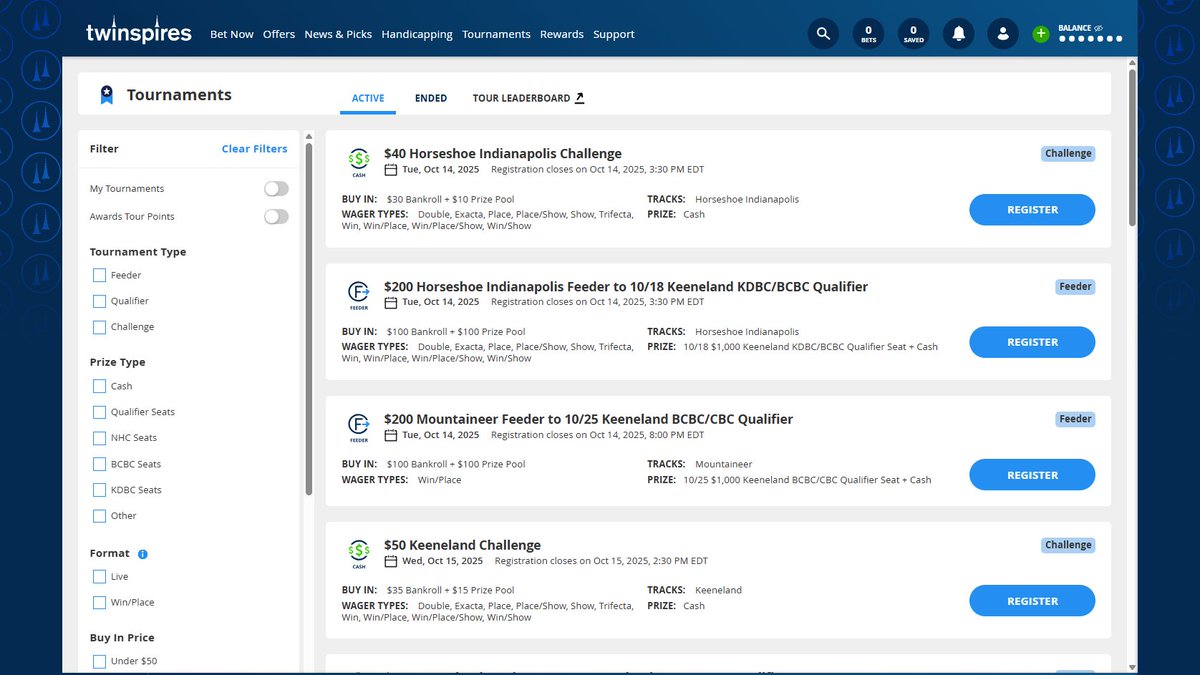Open the Handicapping menu

pos(417,34)
